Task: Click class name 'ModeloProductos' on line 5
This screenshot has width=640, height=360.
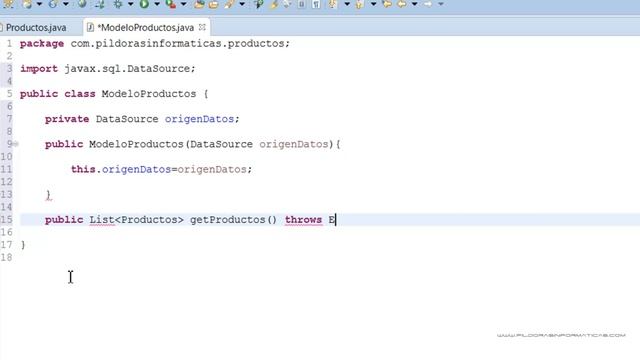Action: click(x=149, y=94)
